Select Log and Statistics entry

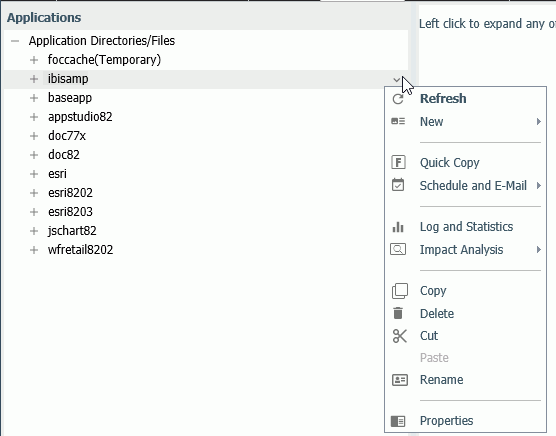click(466, 227)
